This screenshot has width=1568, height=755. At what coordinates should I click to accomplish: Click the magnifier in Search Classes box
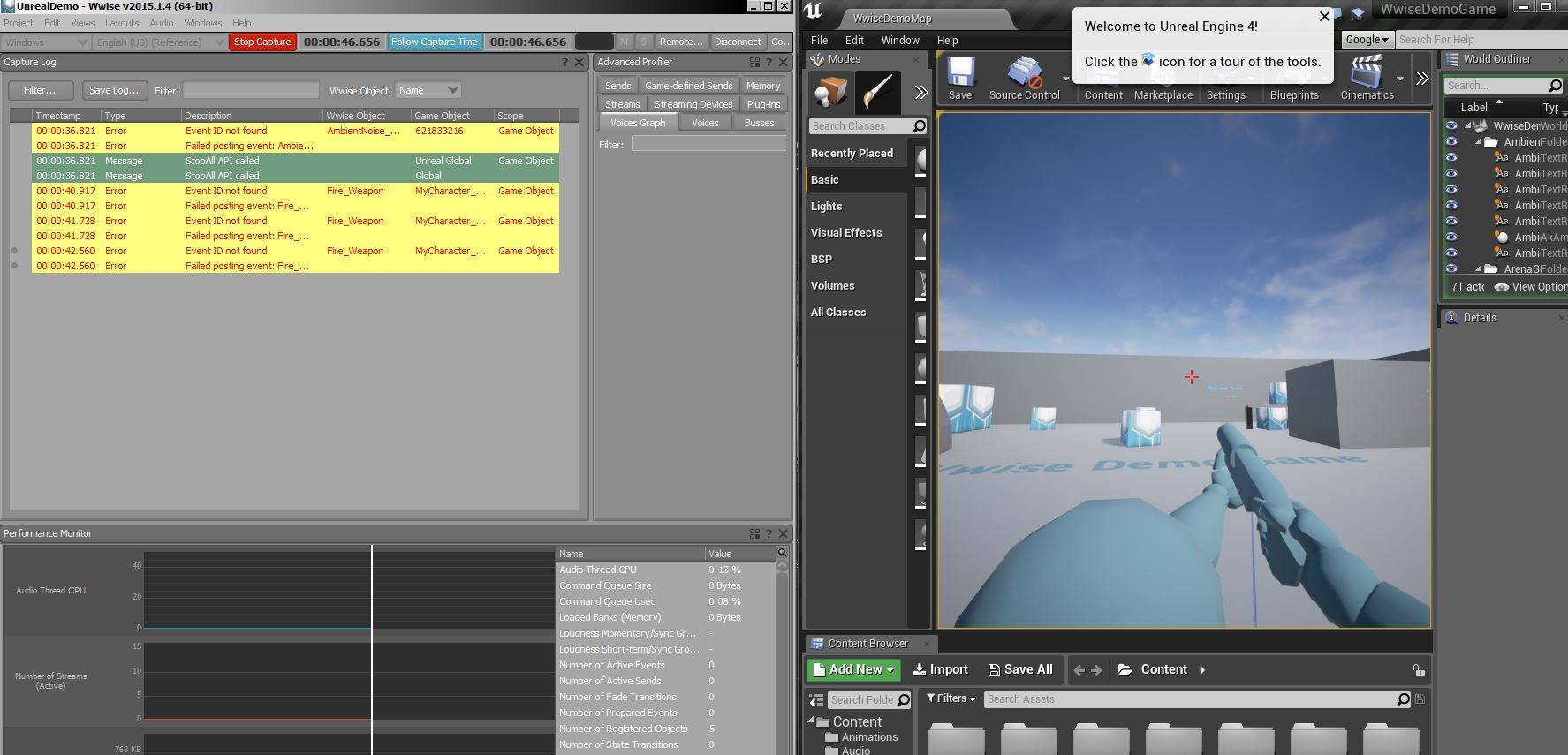point(919,126)
